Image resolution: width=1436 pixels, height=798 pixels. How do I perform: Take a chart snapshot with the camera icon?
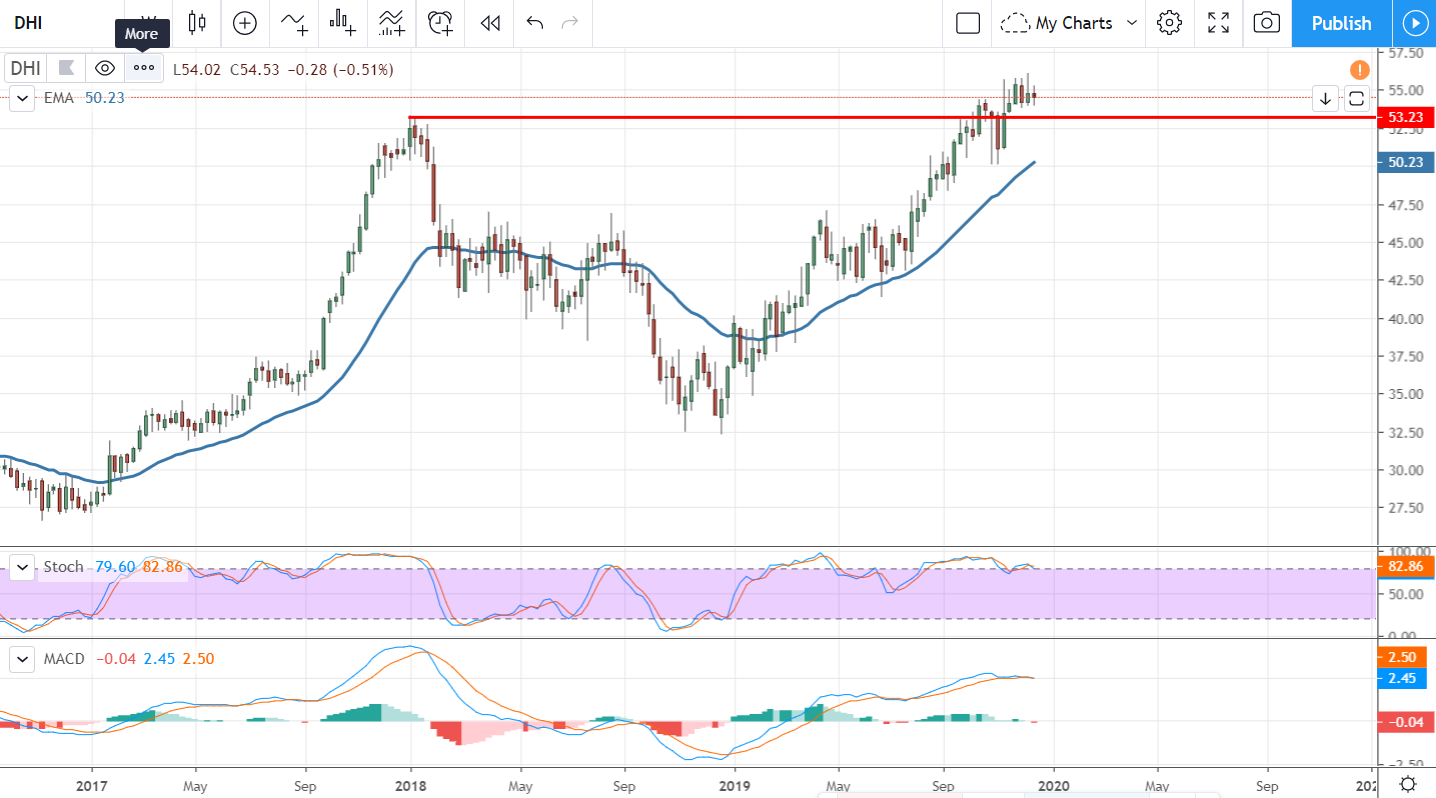1266,23
